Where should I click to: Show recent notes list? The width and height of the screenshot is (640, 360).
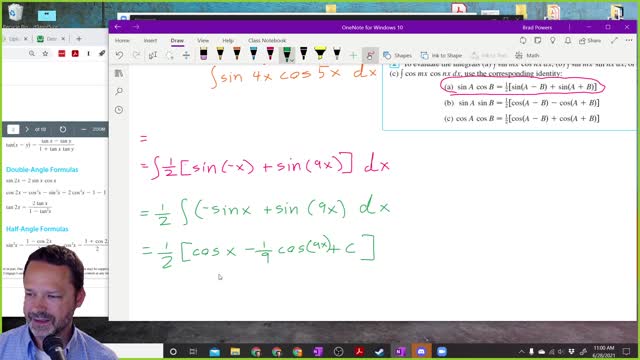[x=119, y=110]
